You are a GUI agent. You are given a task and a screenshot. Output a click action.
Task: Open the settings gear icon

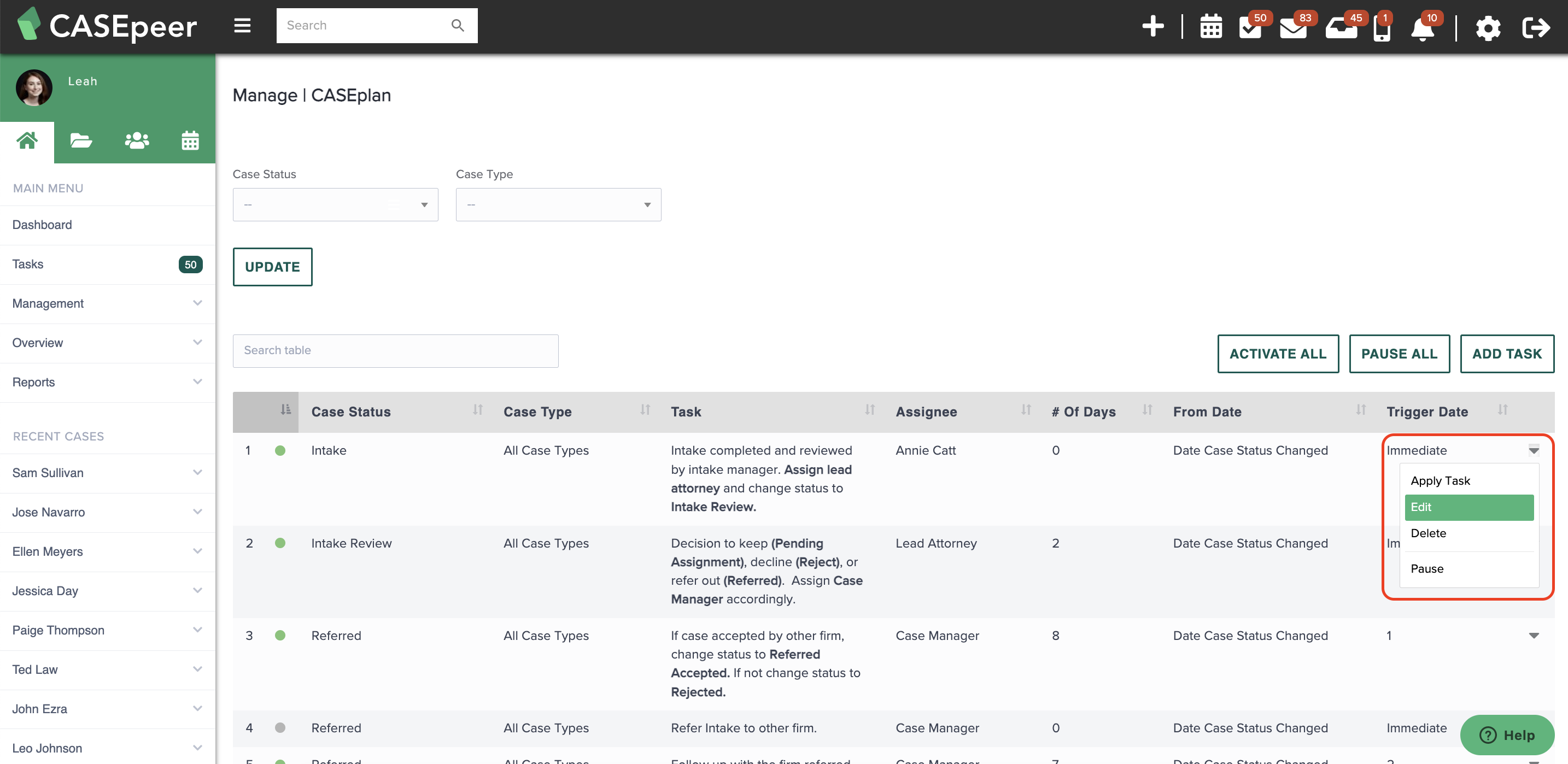[1489, 28]
